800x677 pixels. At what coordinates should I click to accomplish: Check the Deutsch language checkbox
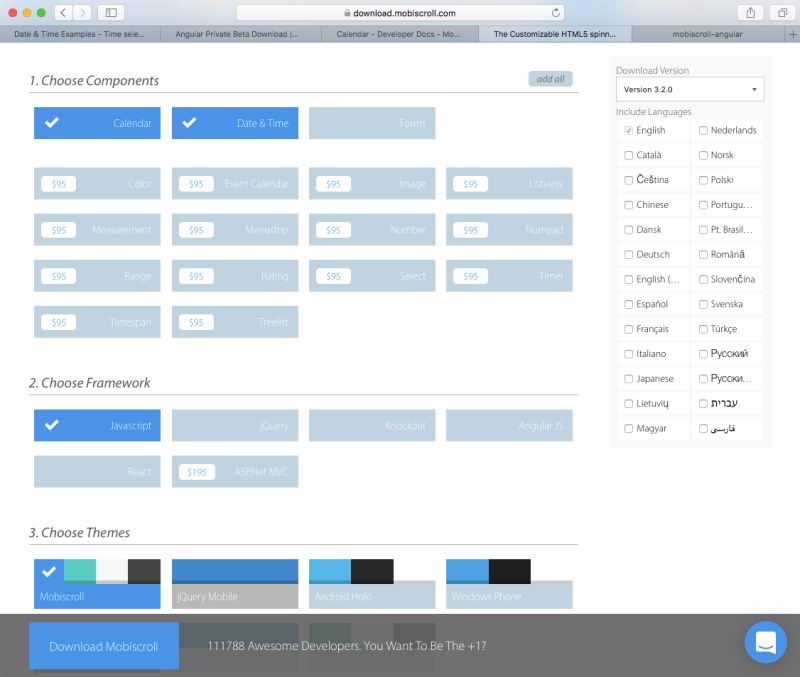tap(630, 254)
